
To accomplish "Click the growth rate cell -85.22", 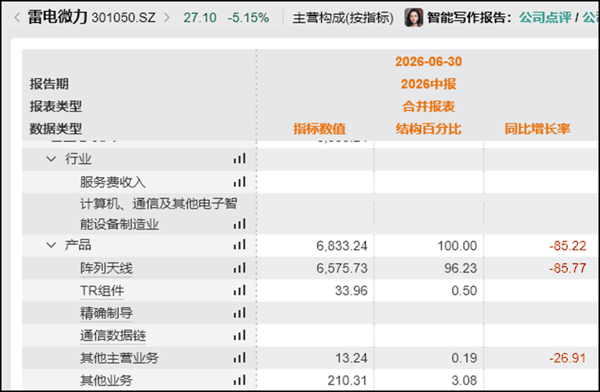I will pyautogui.click(x=567, y=245).
